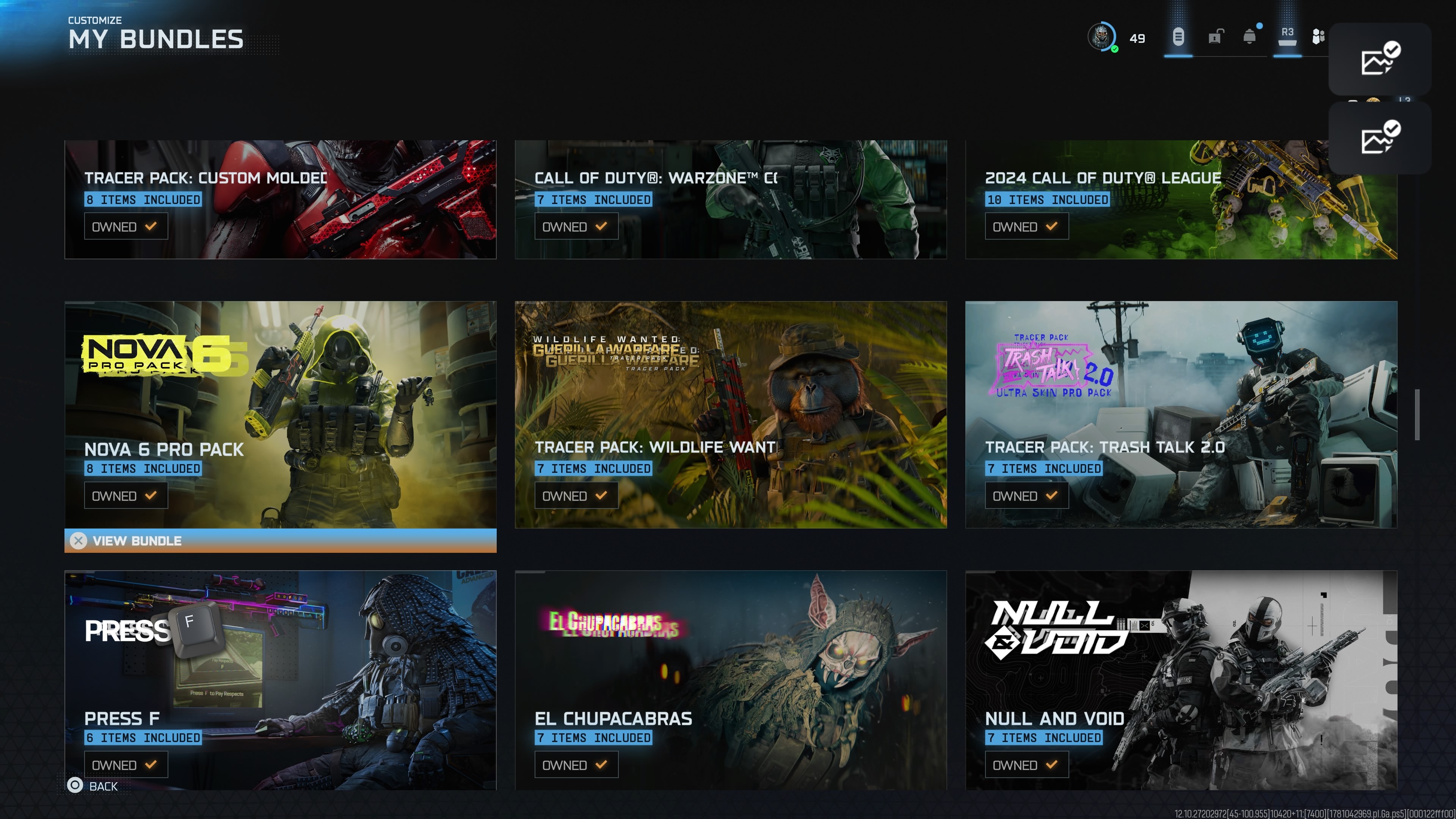1456x819 pixels.
Task: Click the View Bundle prompt bar
Action: pyautogui.click(x=280, y=541)
